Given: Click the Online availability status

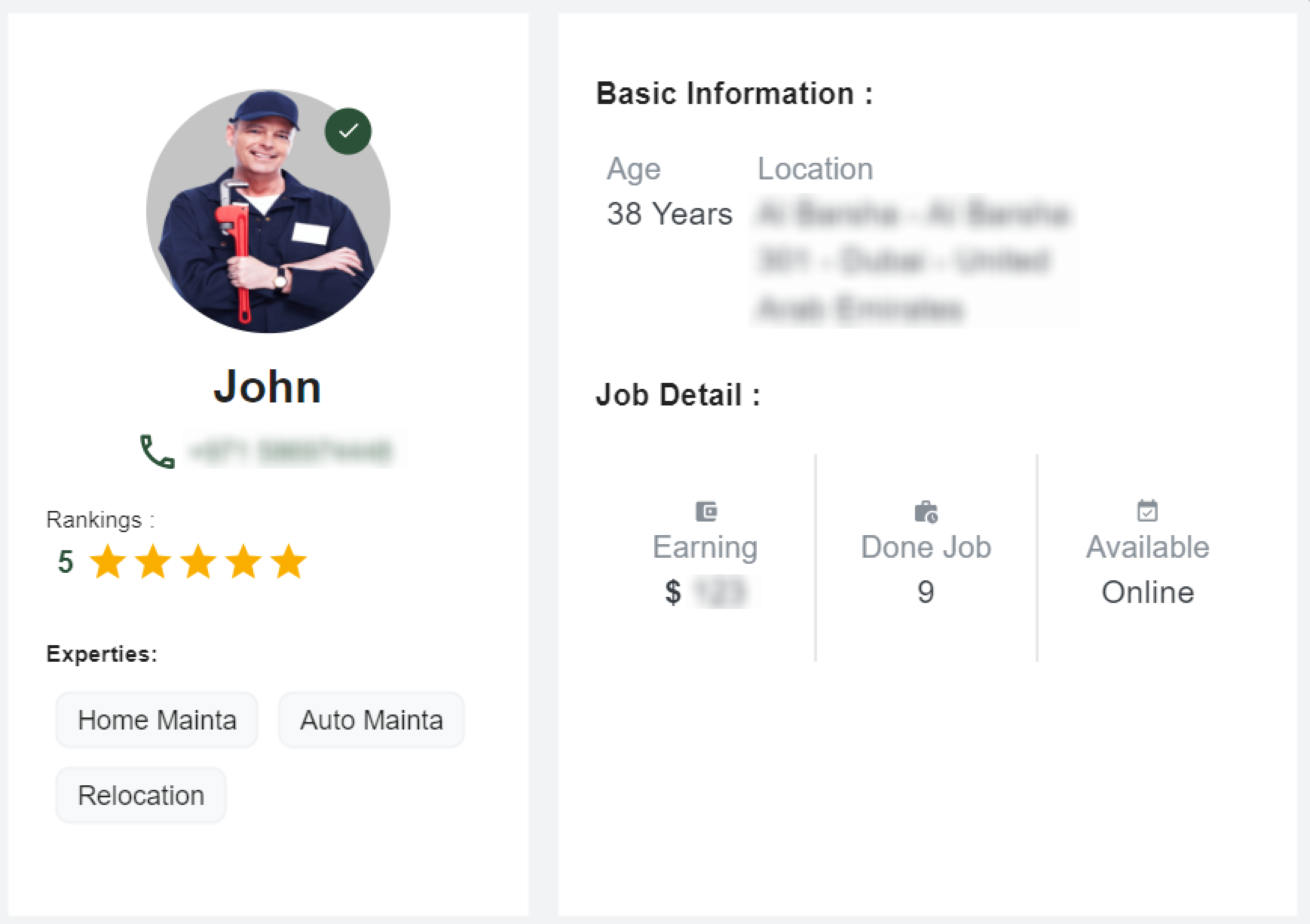Looking at the screenshot, I should coord(1147,592).
